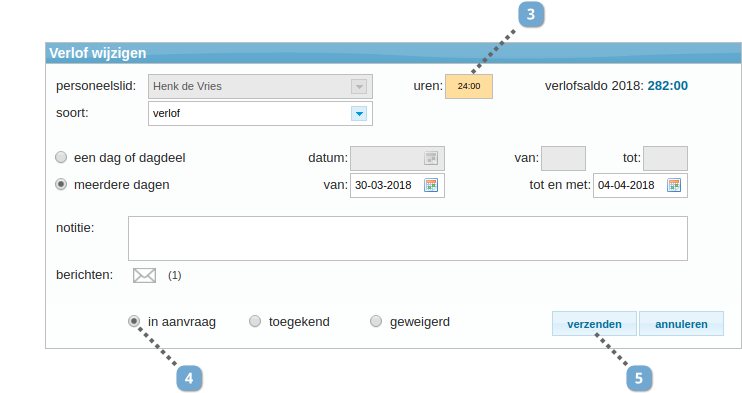
Task: Open calendar picker for van date
Action: tap(431, 185)
